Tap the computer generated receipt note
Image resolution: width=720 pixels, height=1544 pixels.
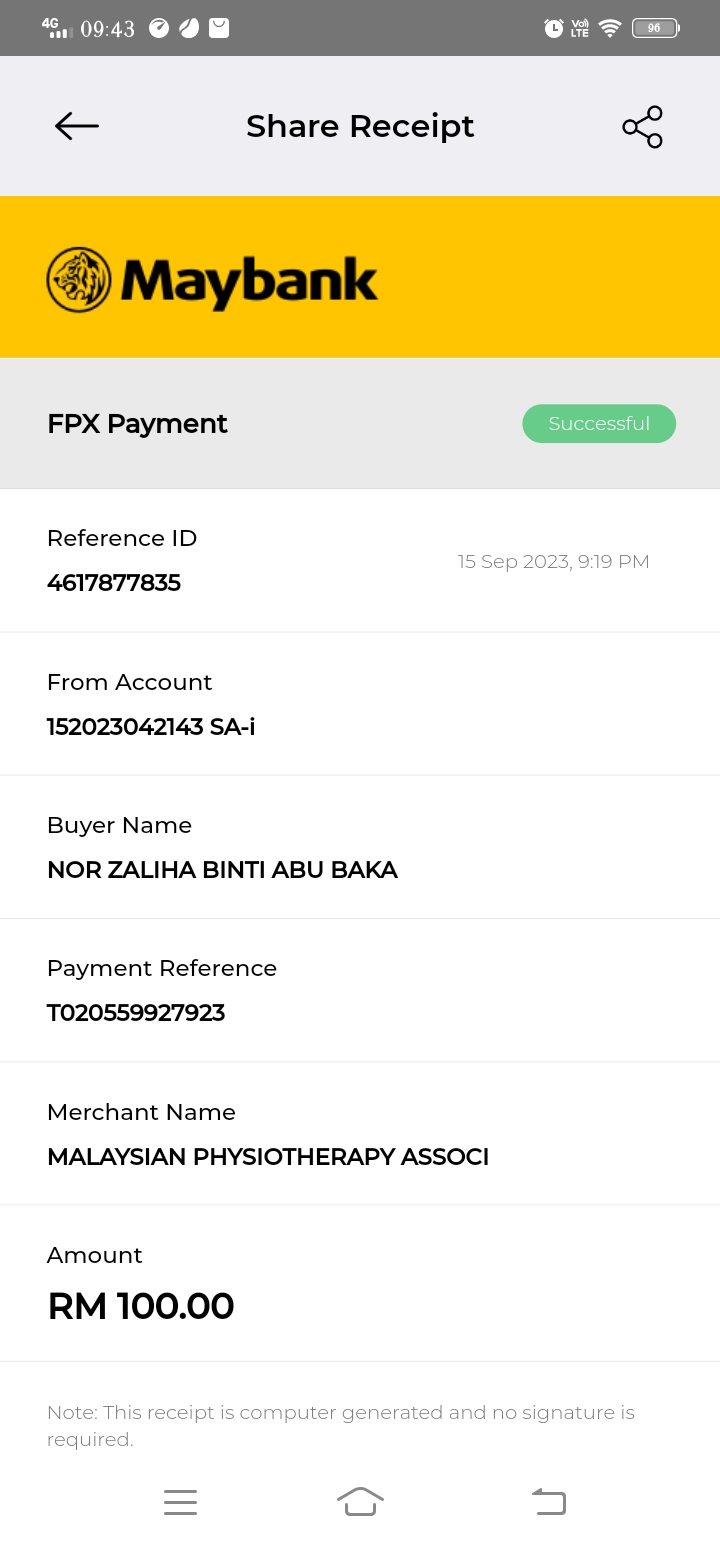pyautogui.click(x=340, y=1425)
